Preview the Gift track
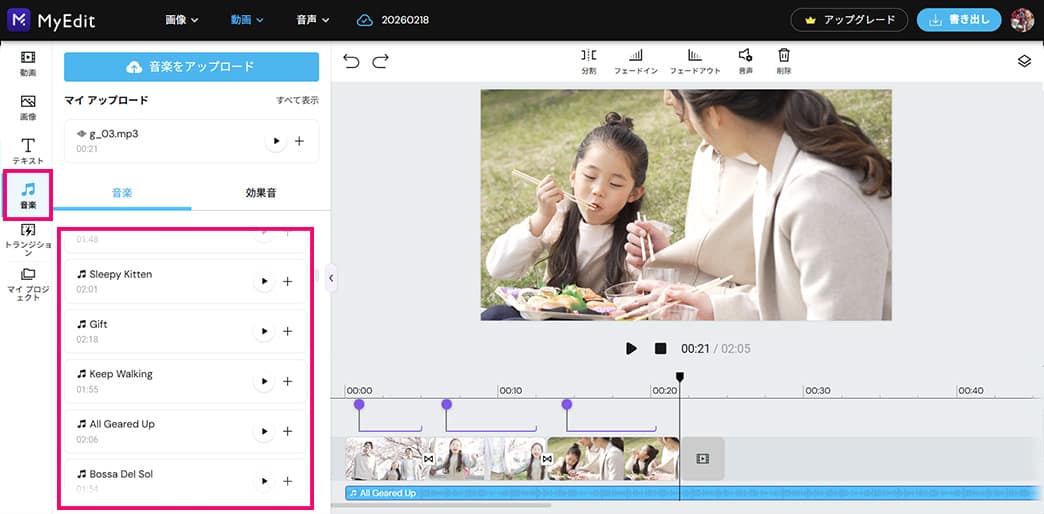This screenshot has height=514, width=1044. (264, 331)
